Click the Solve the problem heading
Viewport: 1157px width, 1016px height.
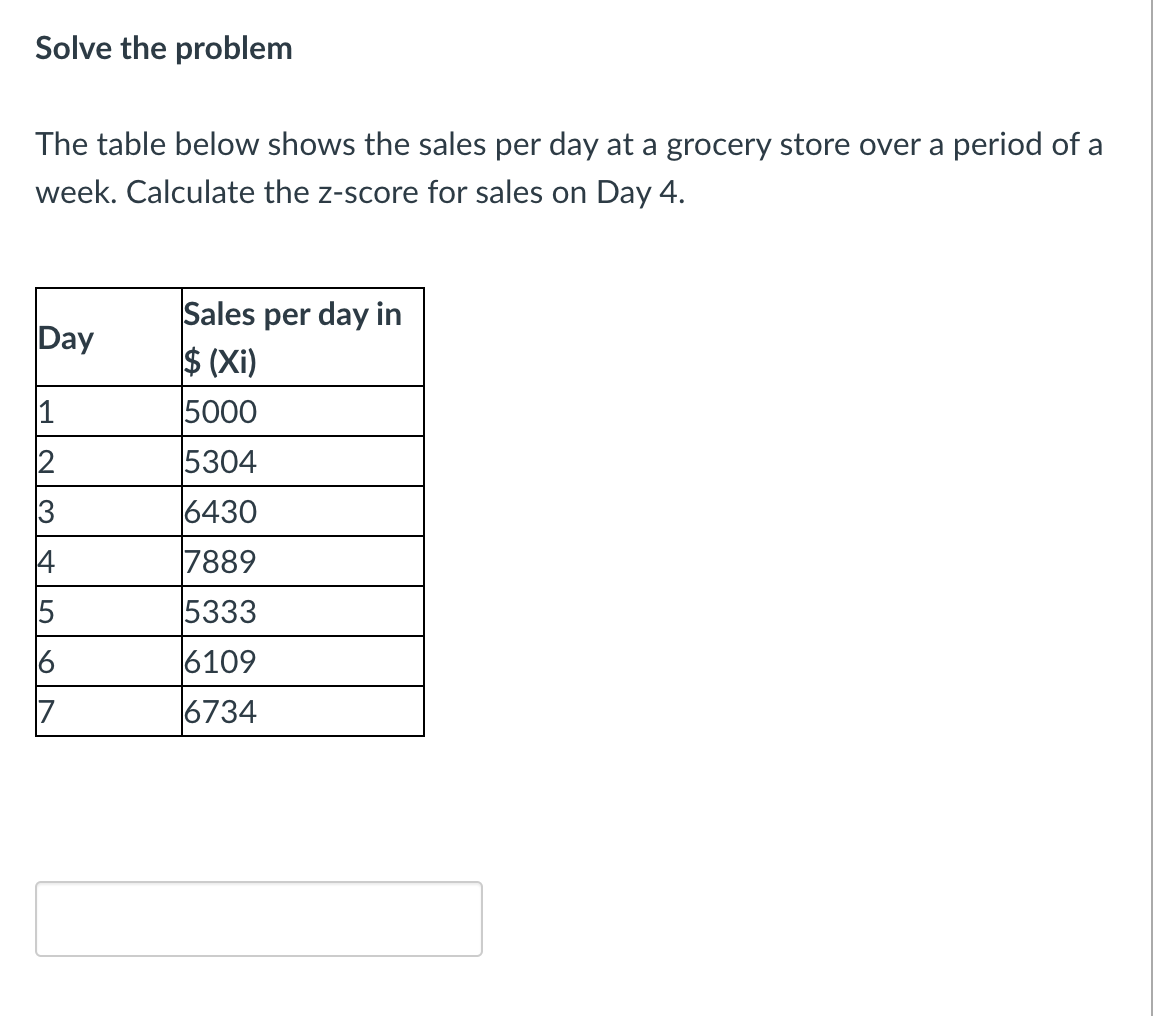pyautogui.click(x=163, y=47)
